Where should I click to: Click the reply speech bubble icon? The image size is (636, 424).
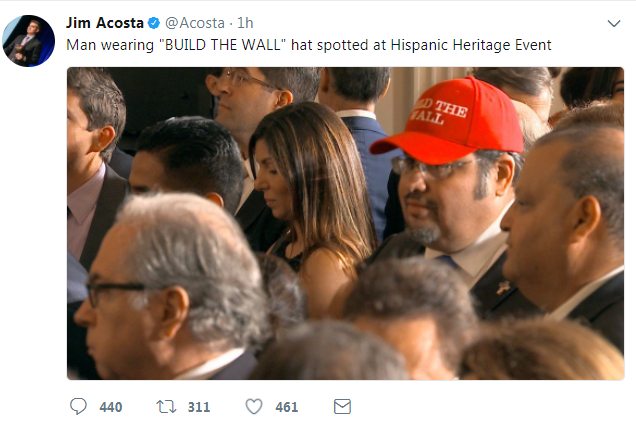(78, 406)
